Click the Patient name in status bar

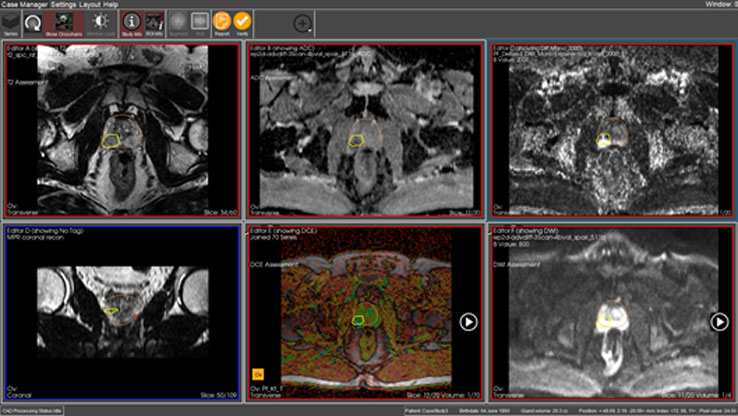click(x=427, y=411)
